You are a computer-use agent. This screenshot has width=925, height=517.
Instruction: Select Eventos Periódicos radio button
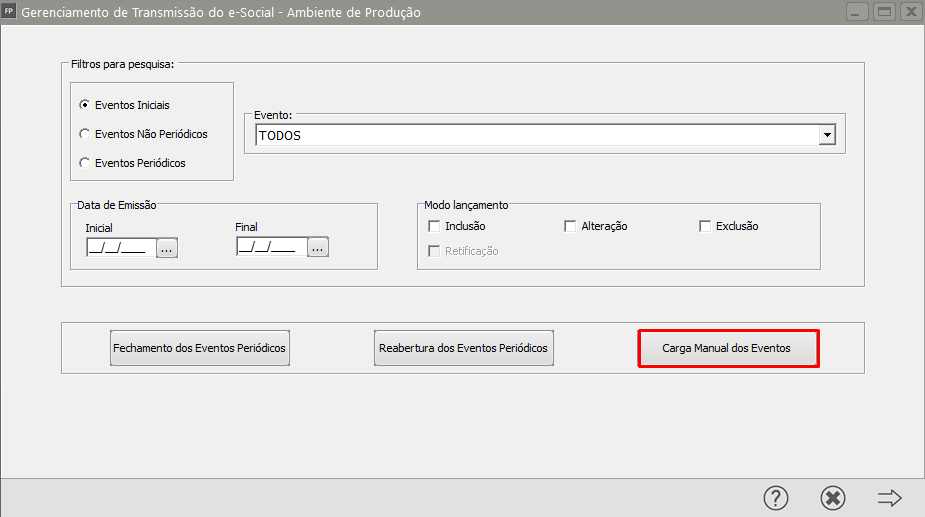click(x=85, y=163)
